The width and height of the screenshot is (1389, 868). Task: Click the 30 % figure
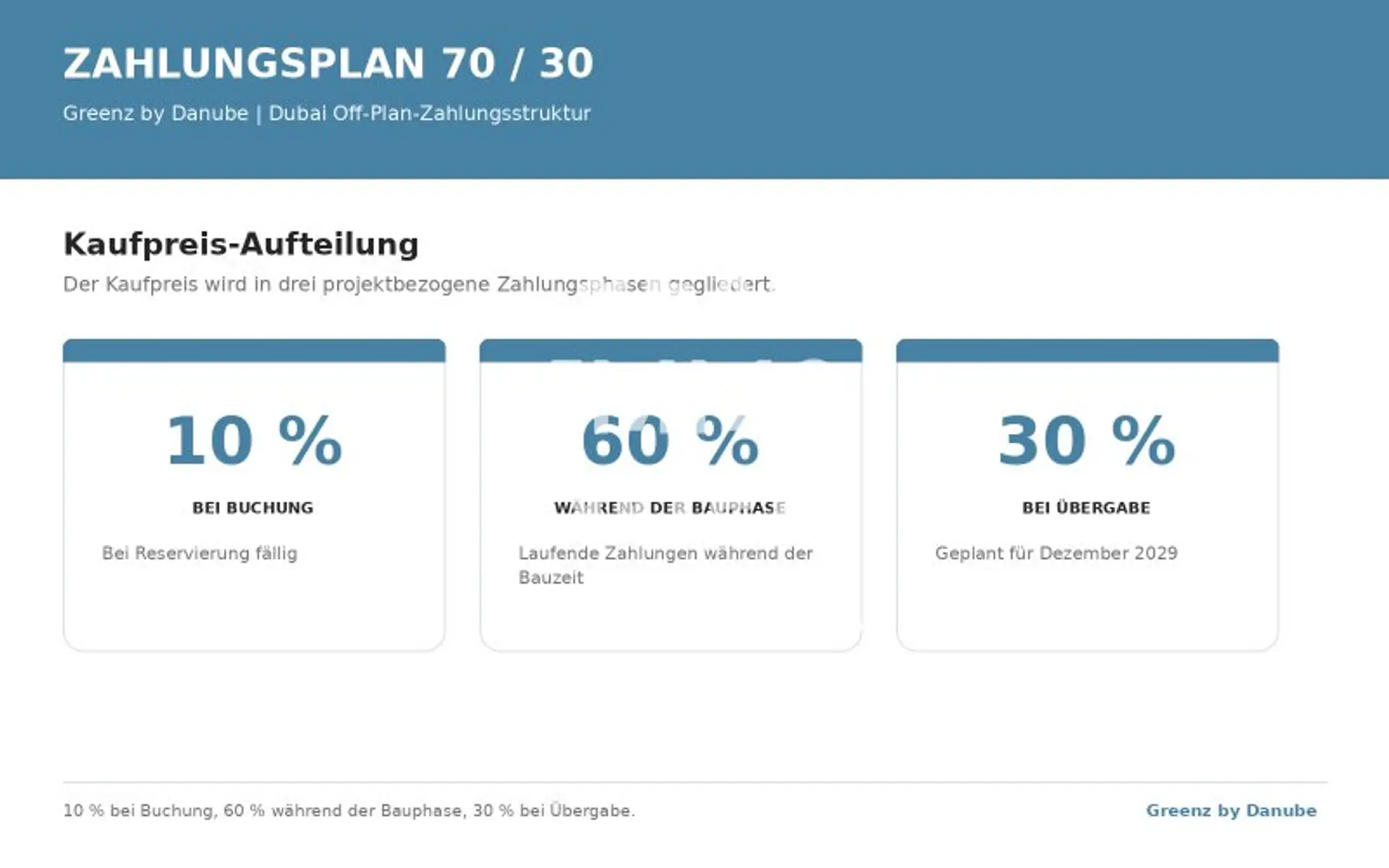[x=1087, y=441]
